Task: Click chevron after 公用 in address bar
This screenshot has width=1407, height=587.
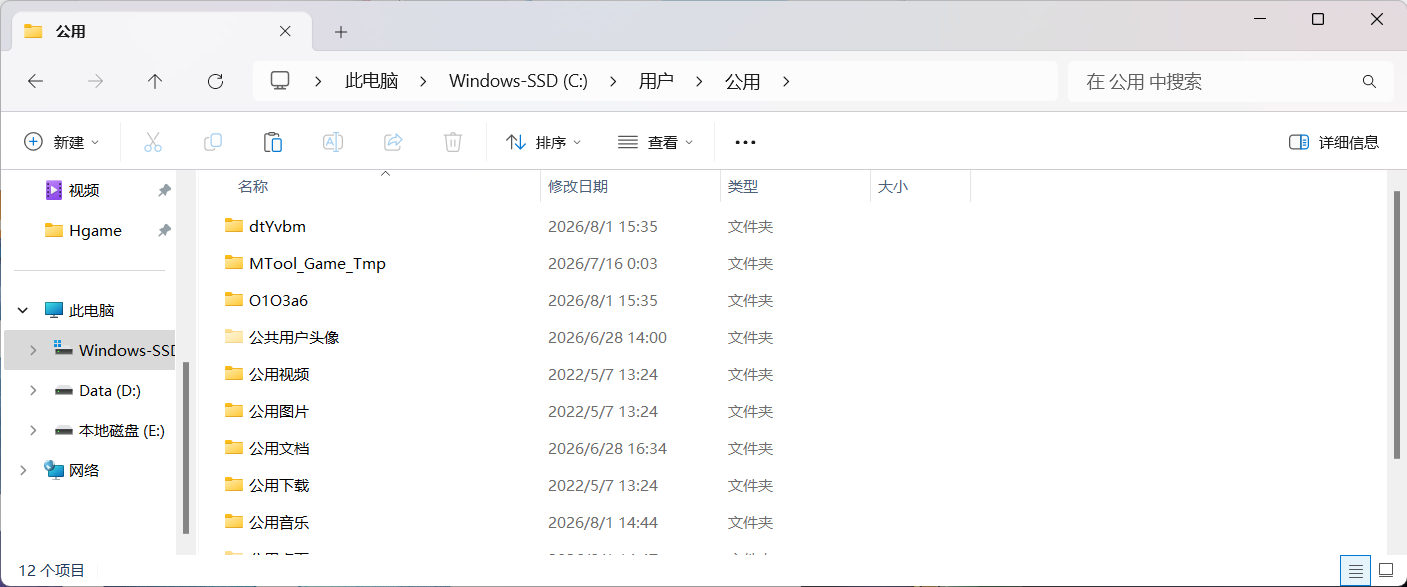Action: 786,82
